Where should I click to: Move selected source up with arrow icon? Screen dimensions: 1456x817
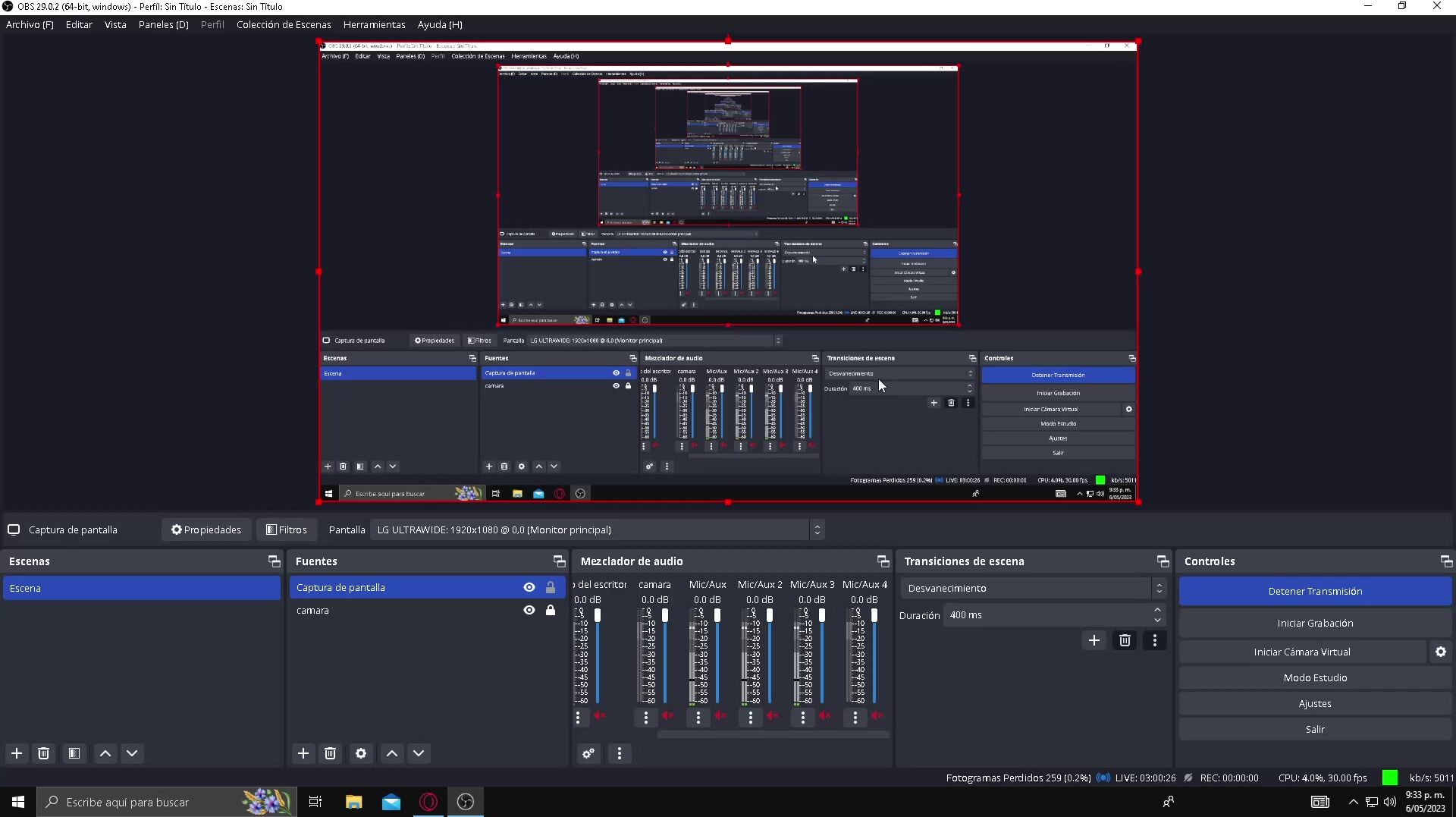[392, 753]
